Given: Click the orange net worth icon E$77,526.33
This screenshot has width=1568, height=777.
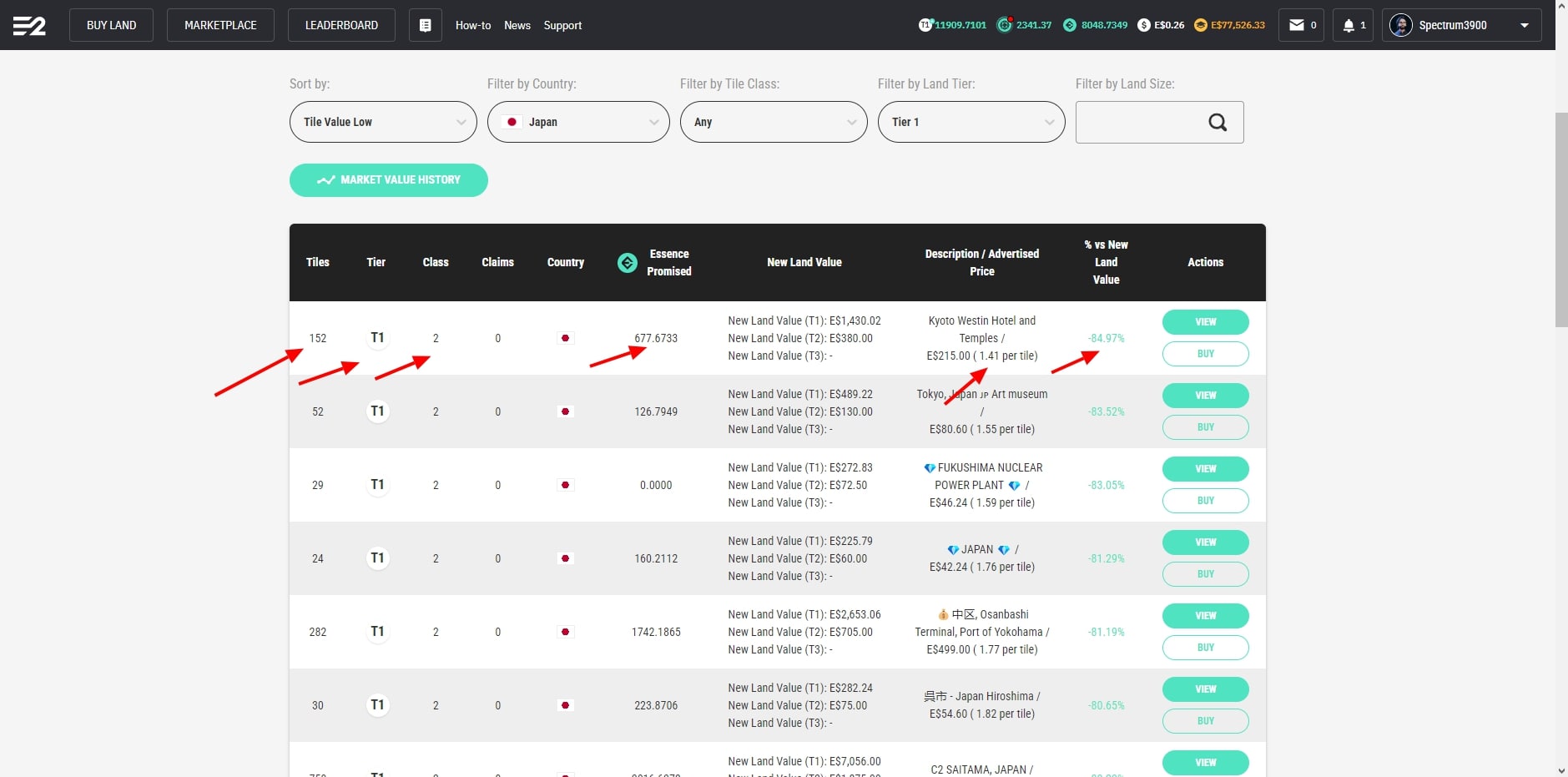Looking at the screenshot, I should 1201,25.
